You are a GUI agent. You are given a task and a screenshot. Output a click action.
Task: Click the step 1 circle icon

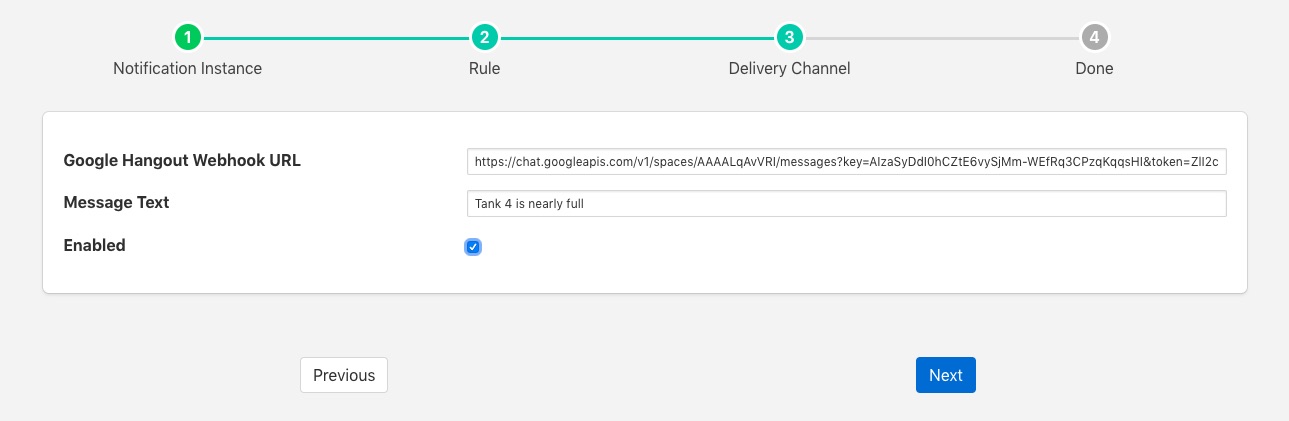[x=187, y=38]
